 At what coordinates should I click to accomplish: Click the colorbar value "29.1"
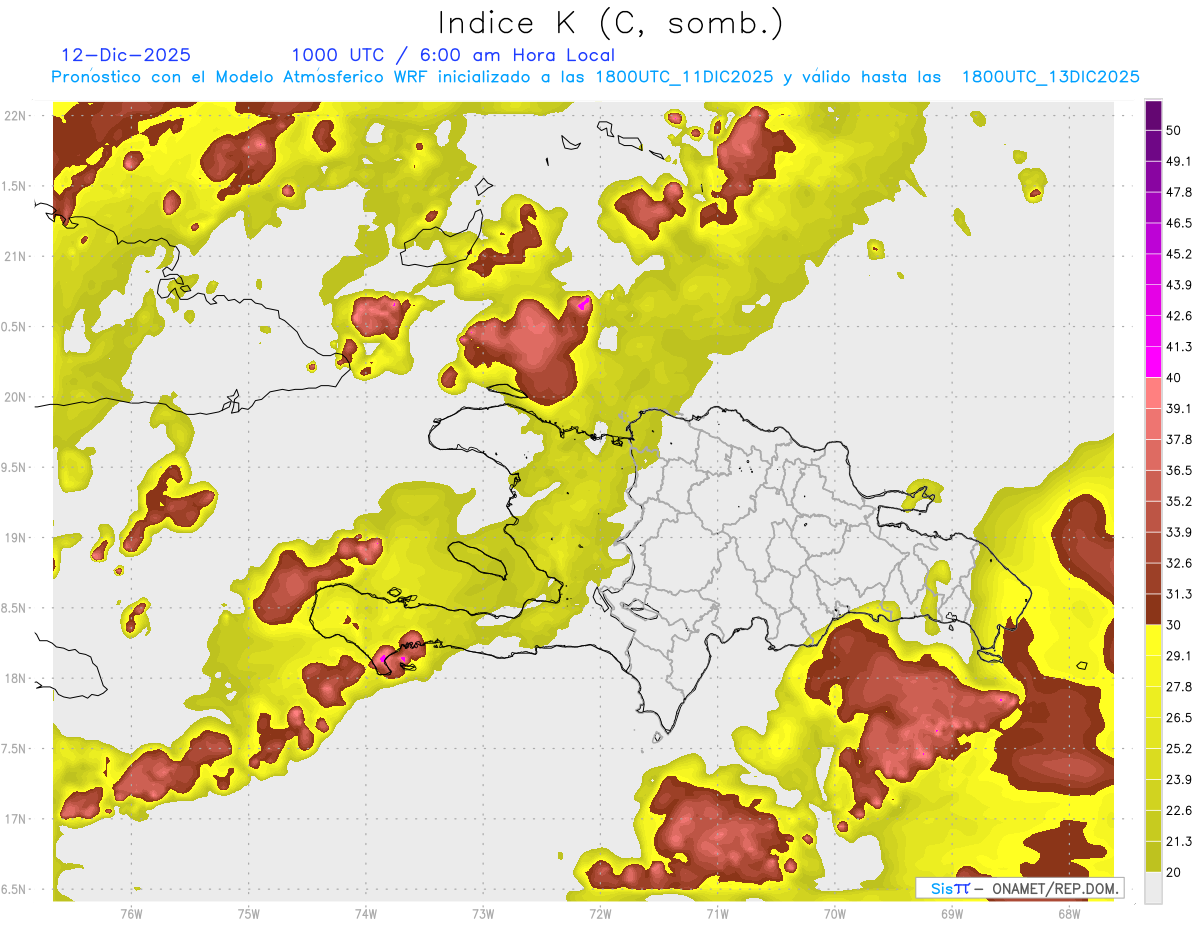pyautogui.click(x=1179, y=656)
